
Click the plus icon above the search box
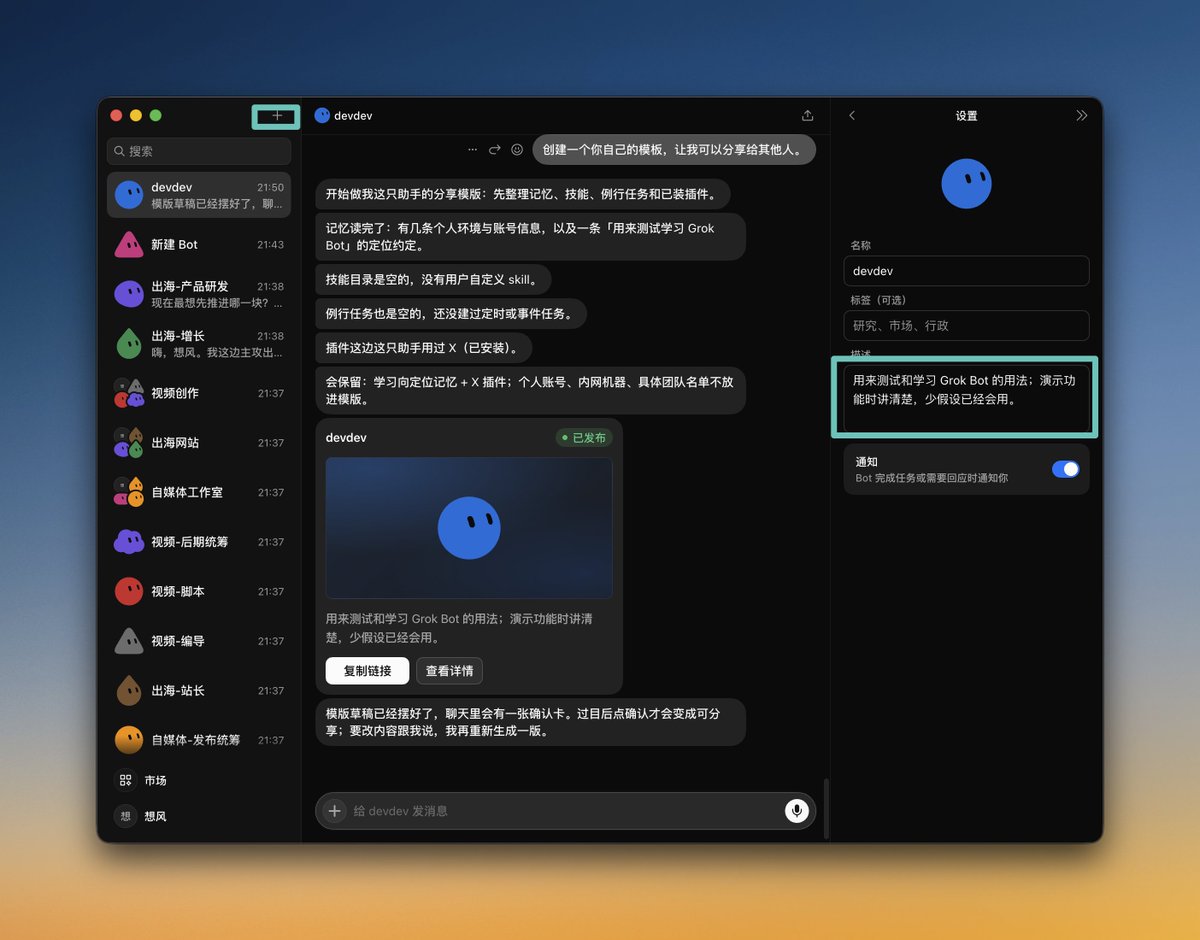[x=277, y=116]
